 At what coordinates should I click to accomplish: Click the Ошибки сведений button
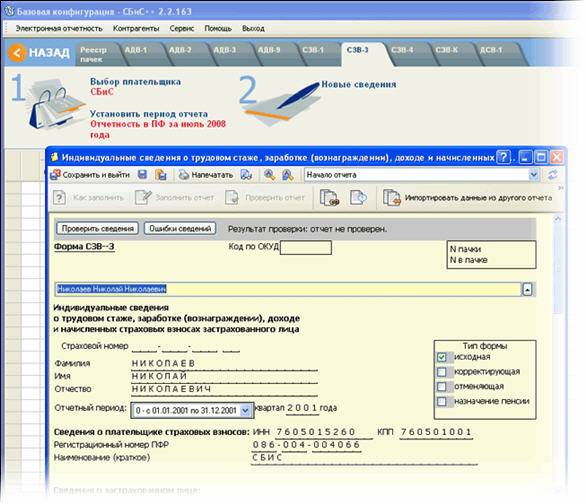(x=180, y=228)
